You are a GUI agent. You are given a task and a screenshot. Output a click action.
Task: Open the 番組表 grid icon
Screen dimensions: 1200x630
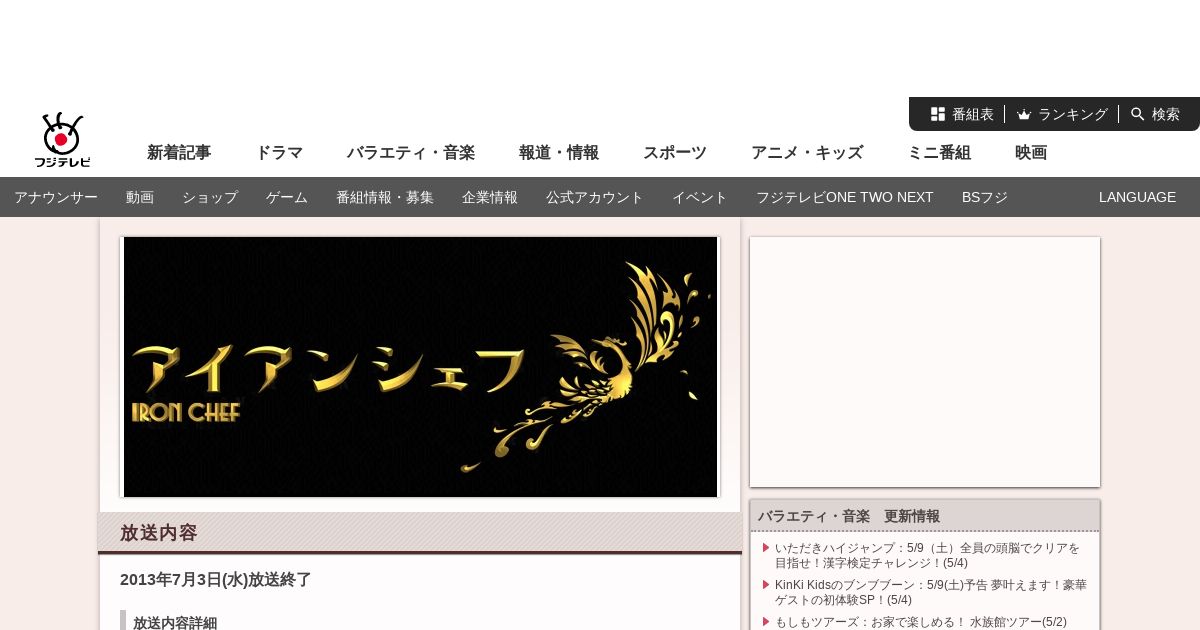(x=938, y=114)
